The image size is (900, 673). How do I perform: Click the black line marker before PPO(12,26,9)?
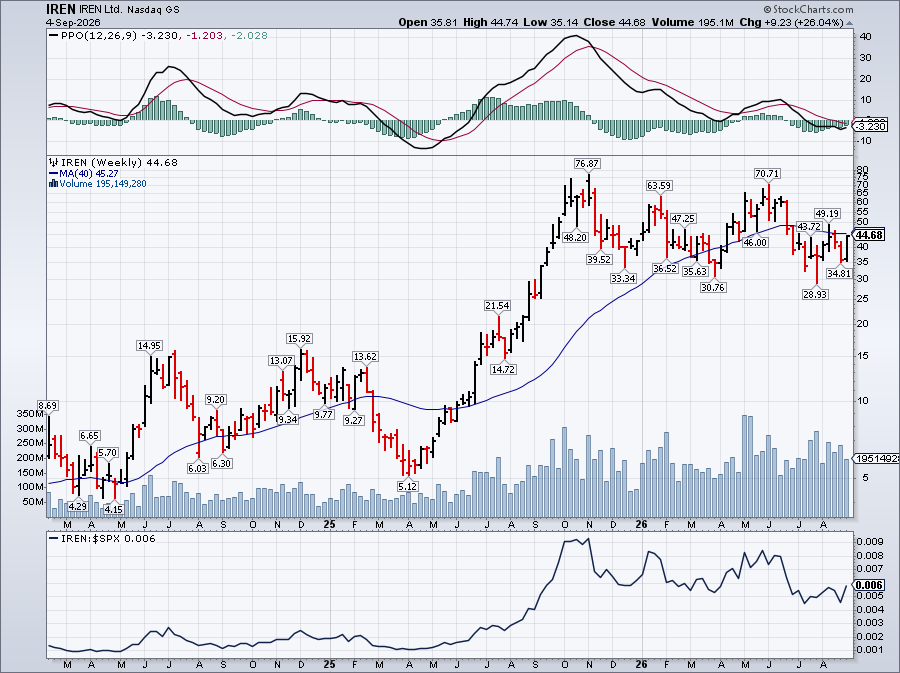tap(54, 36)
